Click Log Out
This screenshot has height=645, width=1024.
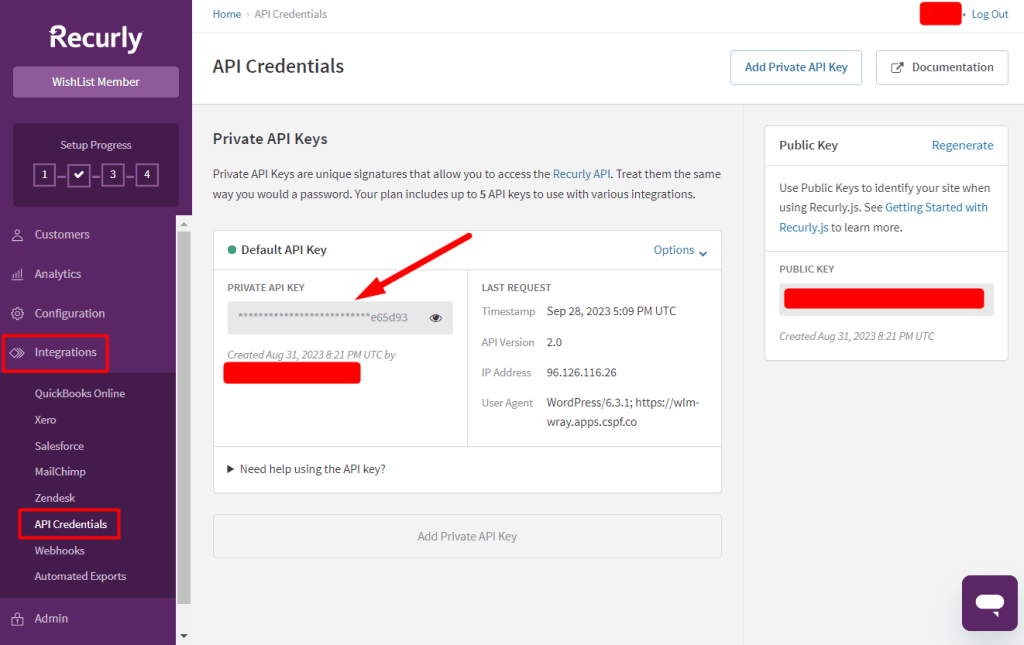point(989,14)
